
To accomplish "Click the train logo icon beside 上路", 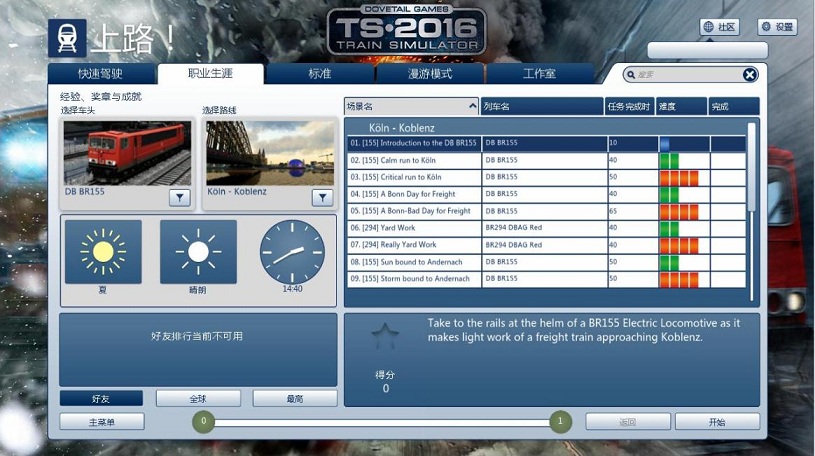I will click(67, 38).
